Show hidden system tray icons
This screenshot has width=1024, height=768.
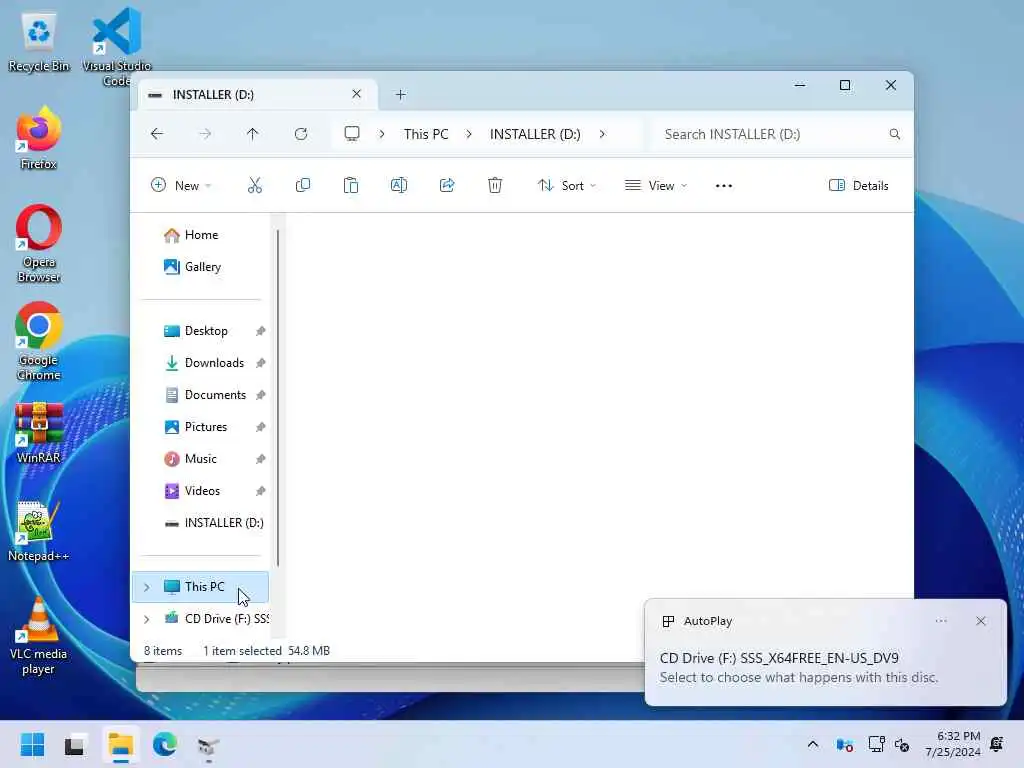(813, 744)
